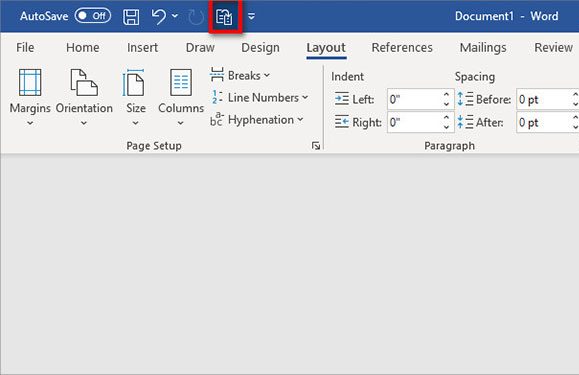
Task: Increase Right indent with up arrow
Action: [446, 117]
